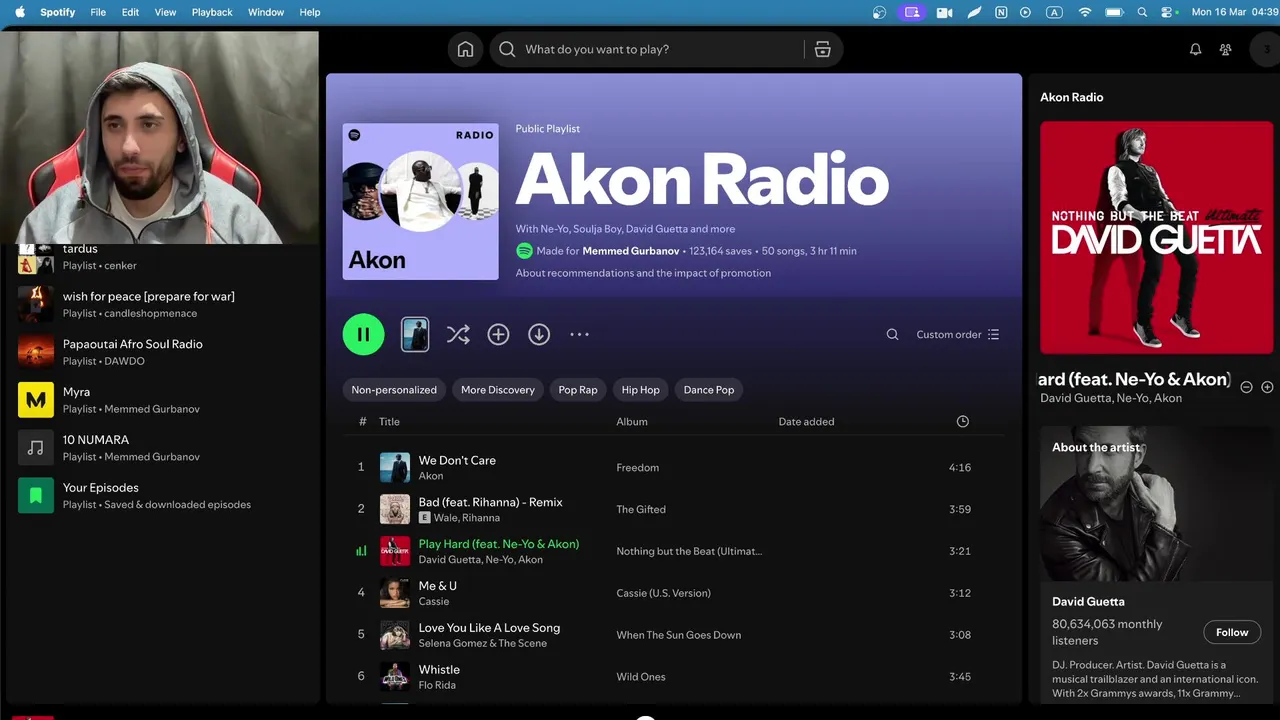Open the Window menu
Viewport: 1280px width, 720px height.
click(266, 12)
